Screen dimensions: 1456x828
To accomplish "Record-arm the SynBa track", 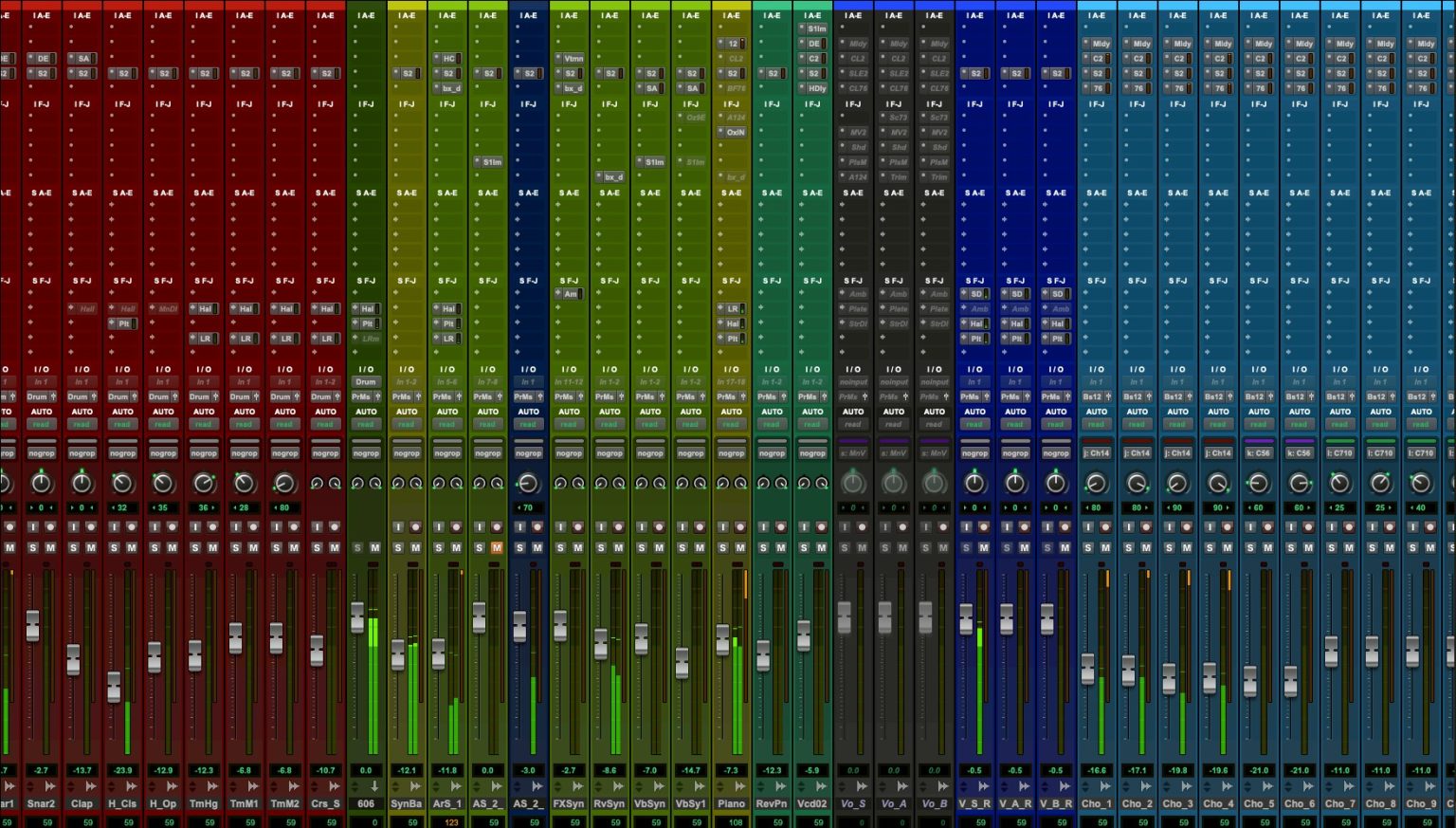I will click(415, 526).
